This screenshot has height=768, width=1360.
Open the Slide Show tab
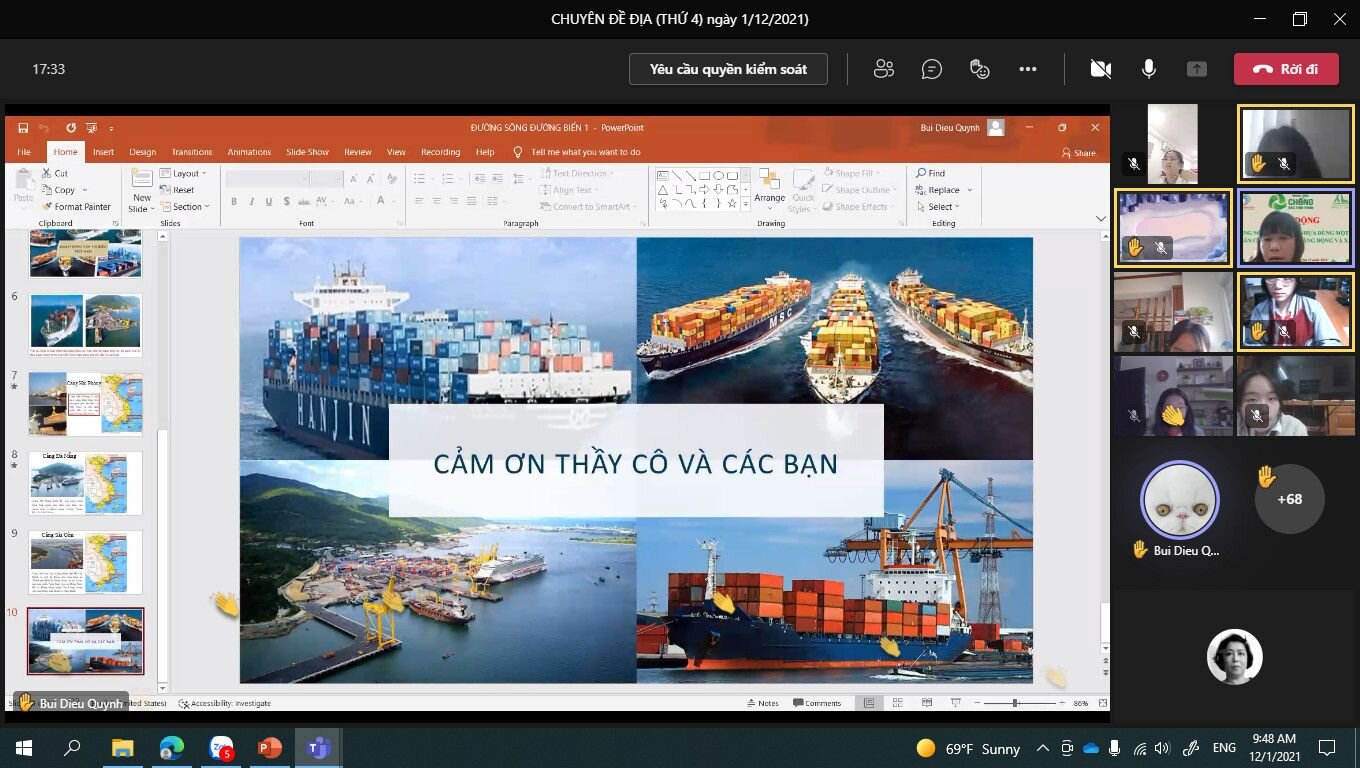click(307, 151)
